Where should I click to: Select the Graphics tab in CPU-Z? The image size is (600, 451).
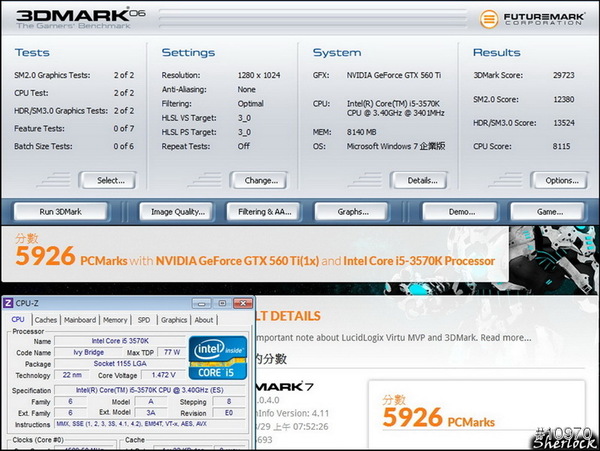[174, 320]
